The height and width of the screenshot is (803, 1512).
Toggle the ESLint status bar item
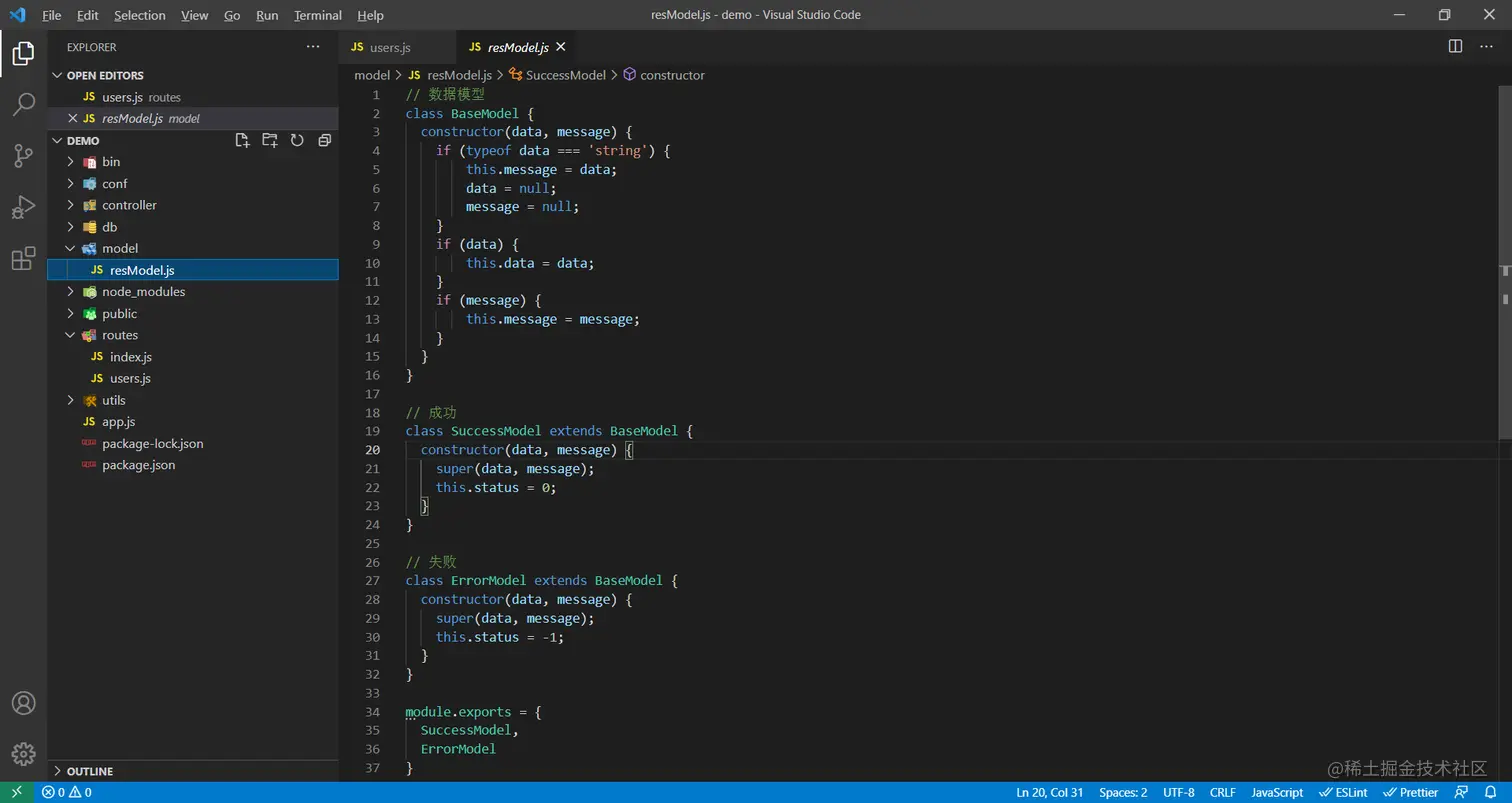[x=1343, y=792]
